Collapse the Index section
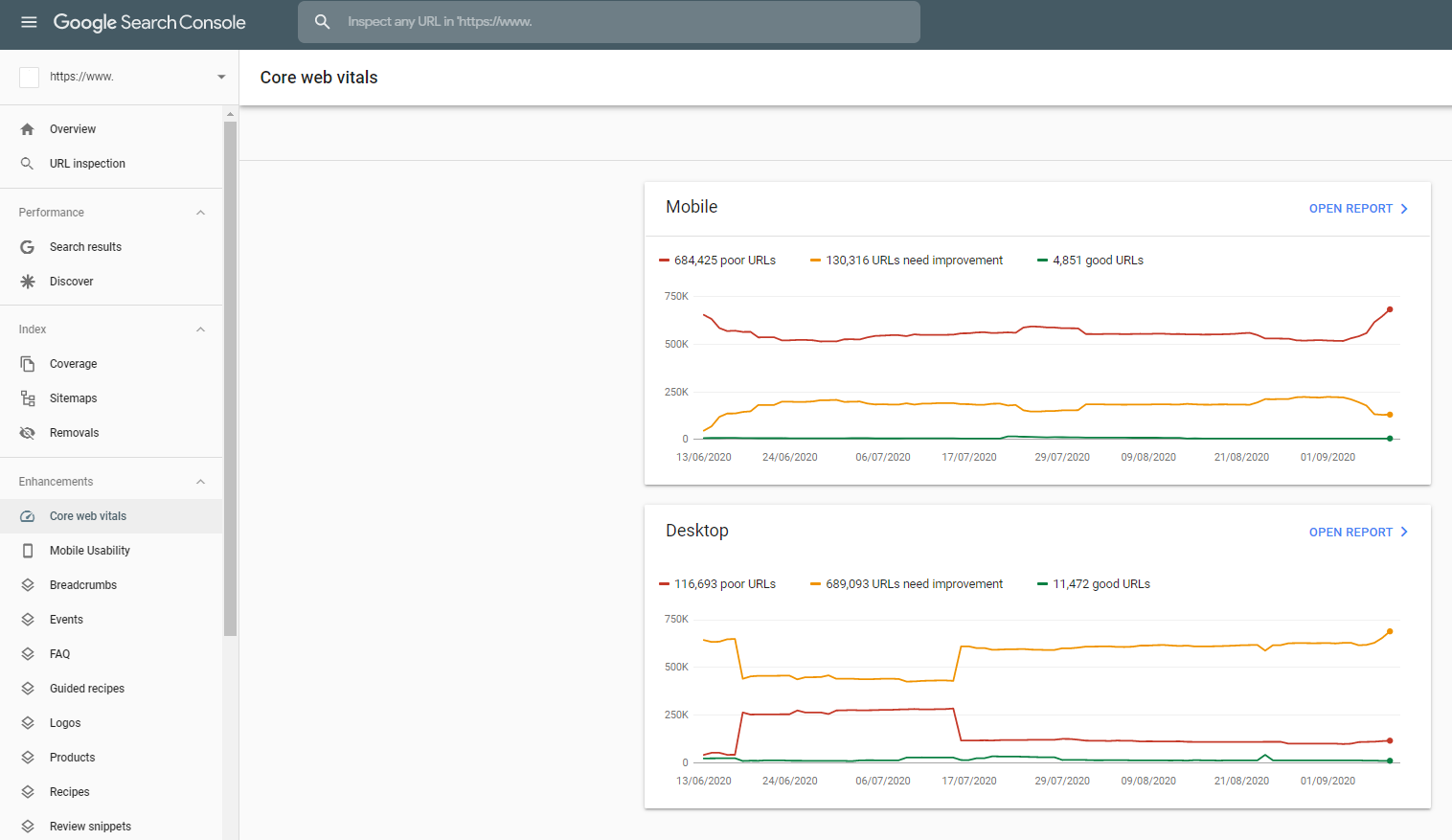1452x840 pixels. click(x=200, y=329)
